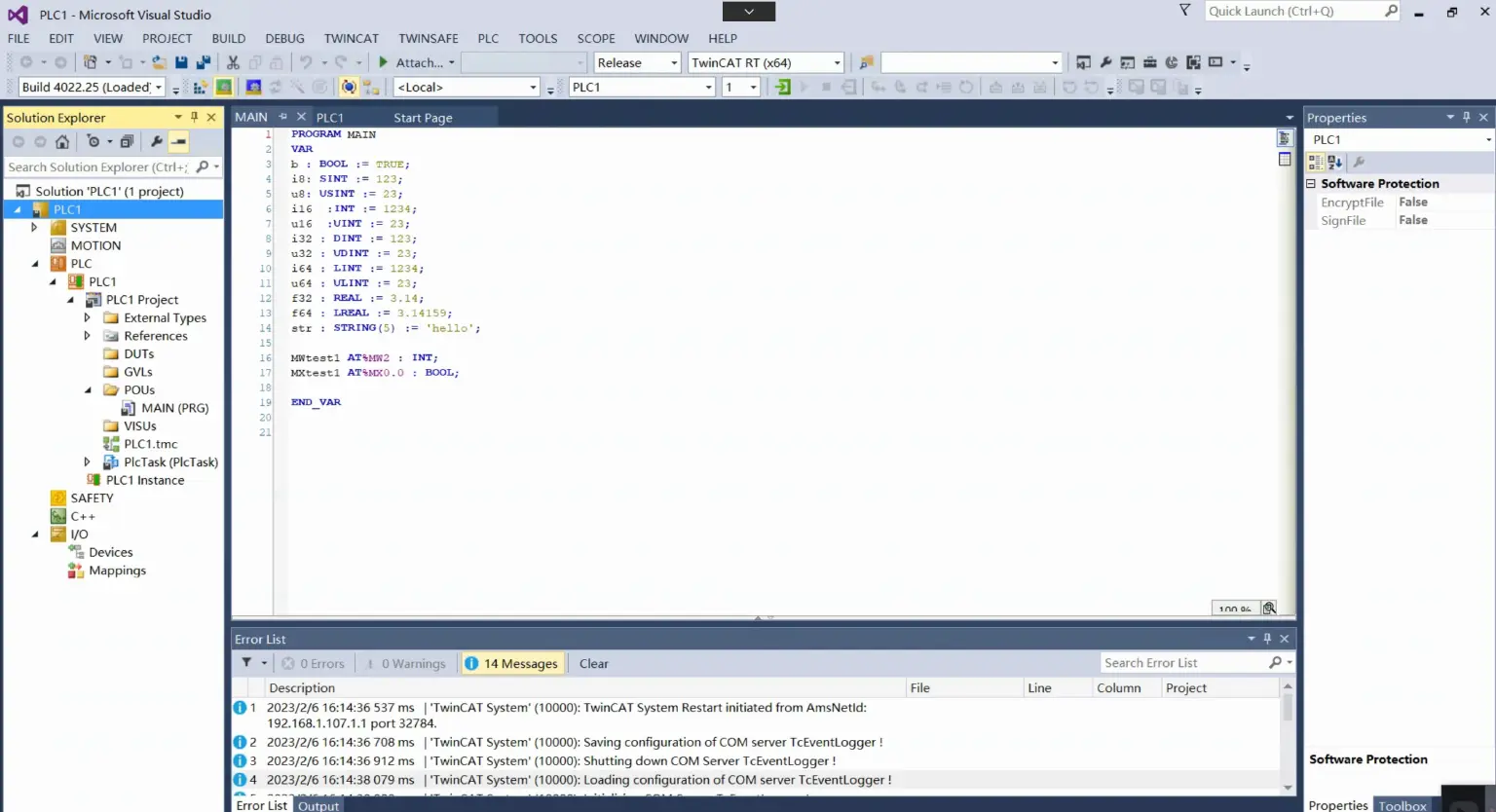Screen dimensions: 1496x812
Task: Click the zoom magnifier icon in editor
Action: pos(1268,609)
